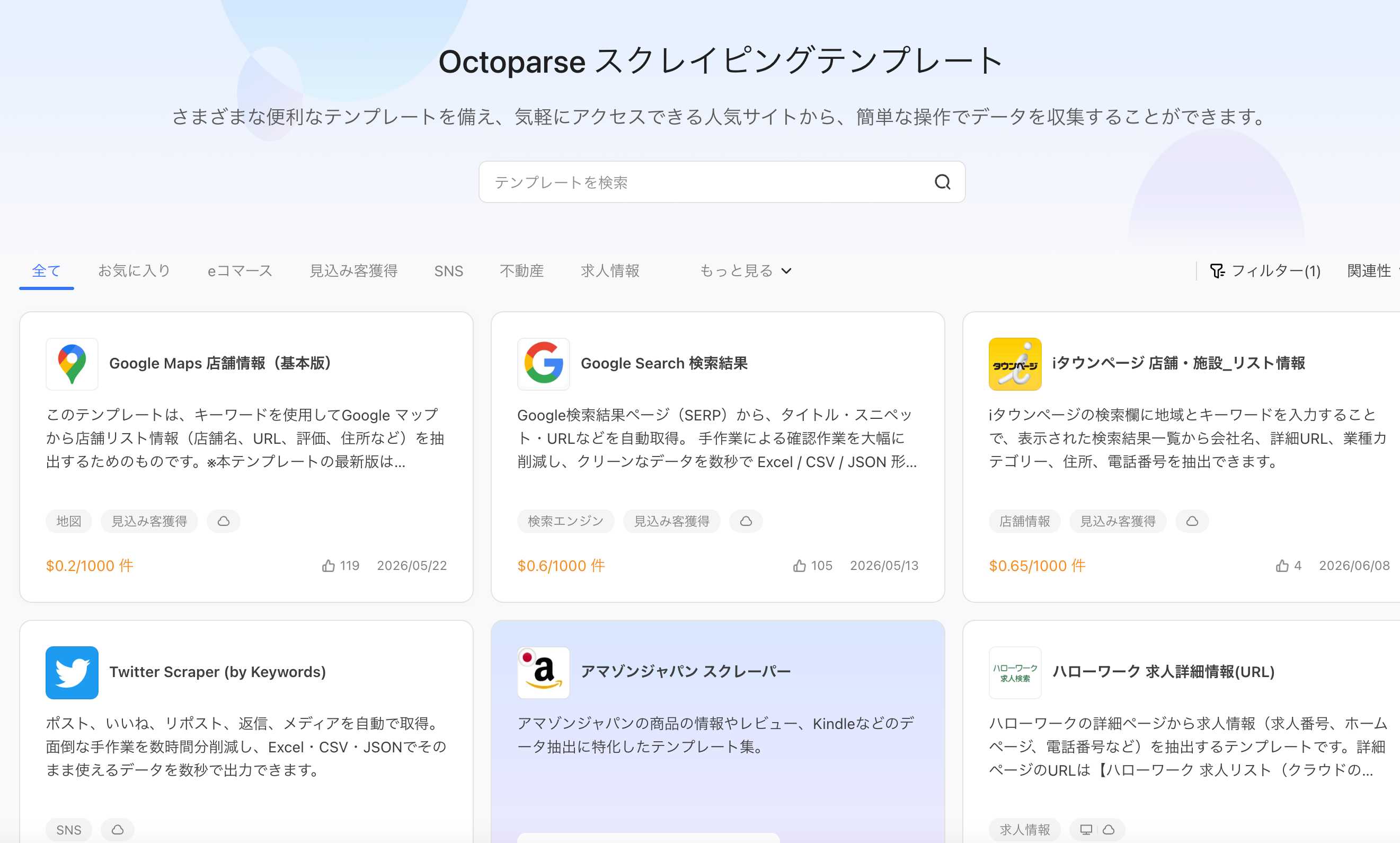Click the date 2026/05/13
The height and width of the screenshot is (843, 1400).
click(x=884, y=566)
